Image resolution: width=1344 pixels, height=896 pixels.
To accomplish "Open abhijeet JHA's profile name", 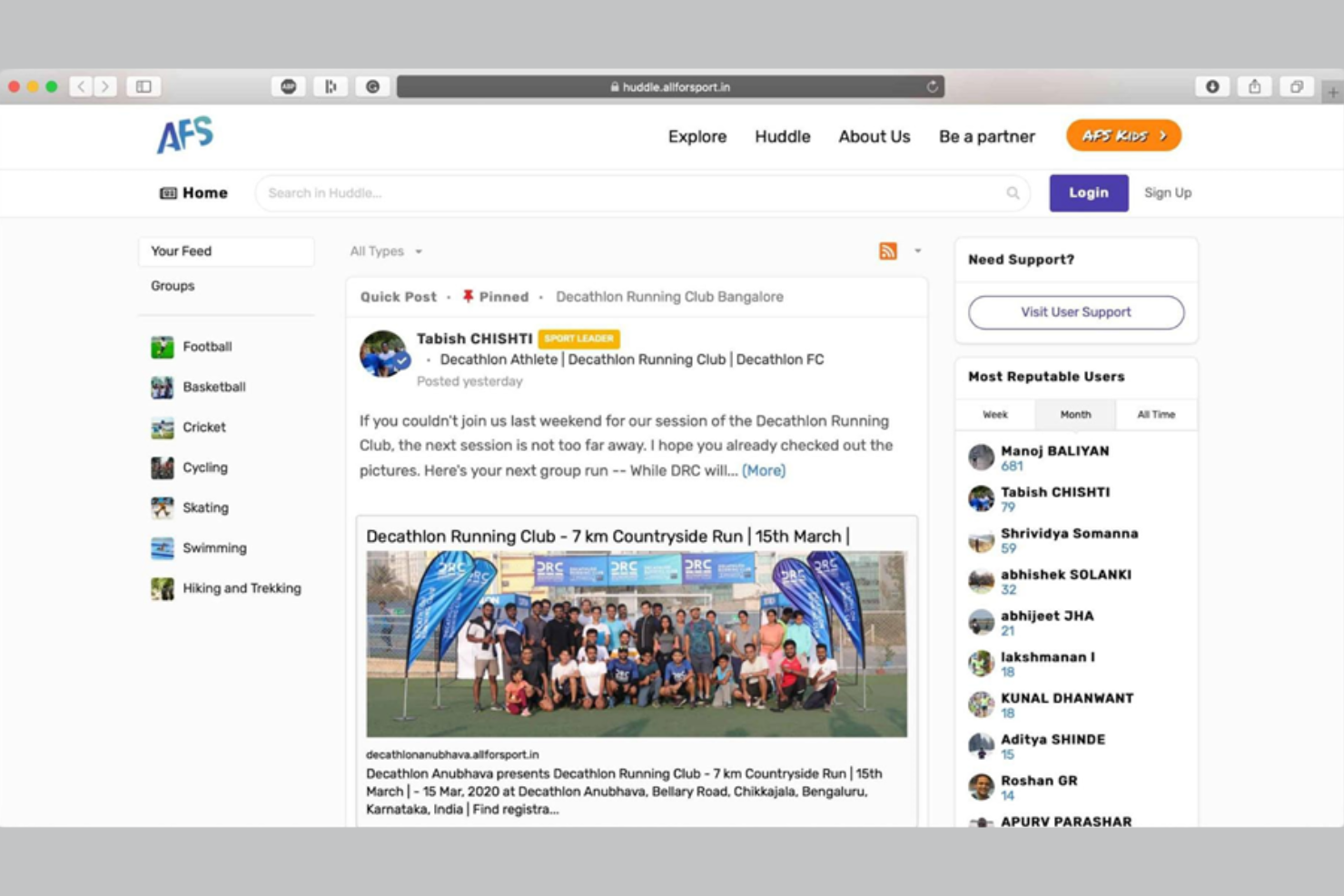I will [1047, 615].
